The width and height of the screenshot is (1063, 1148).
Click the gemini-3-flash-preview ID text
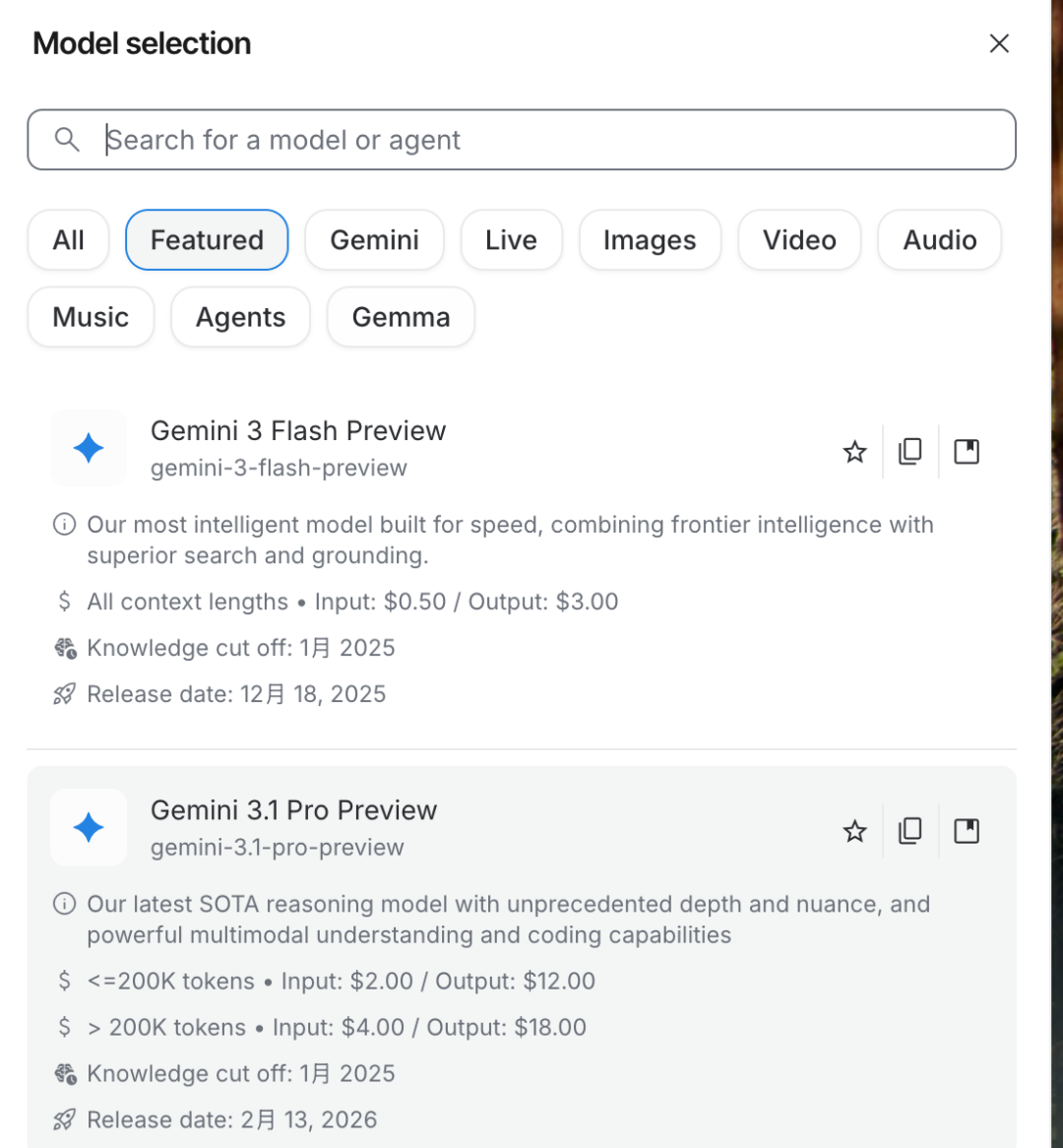click(x=279, y=468)
